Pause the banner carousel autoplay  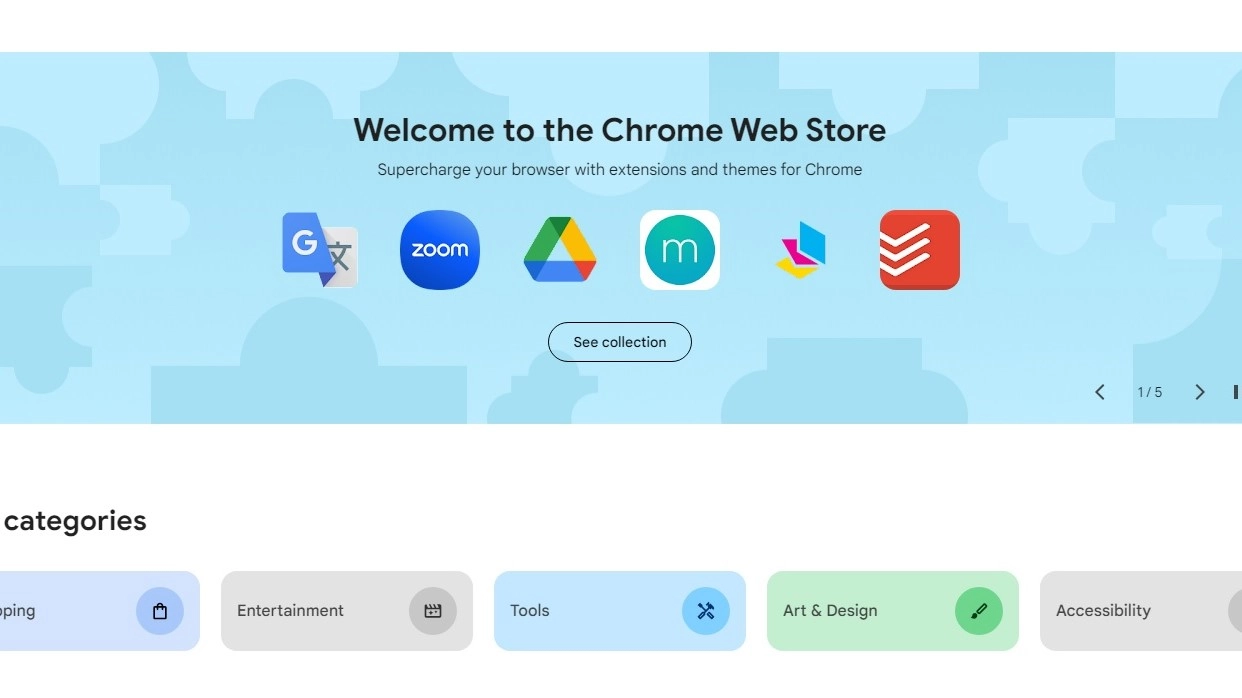tap(1236, 392)
